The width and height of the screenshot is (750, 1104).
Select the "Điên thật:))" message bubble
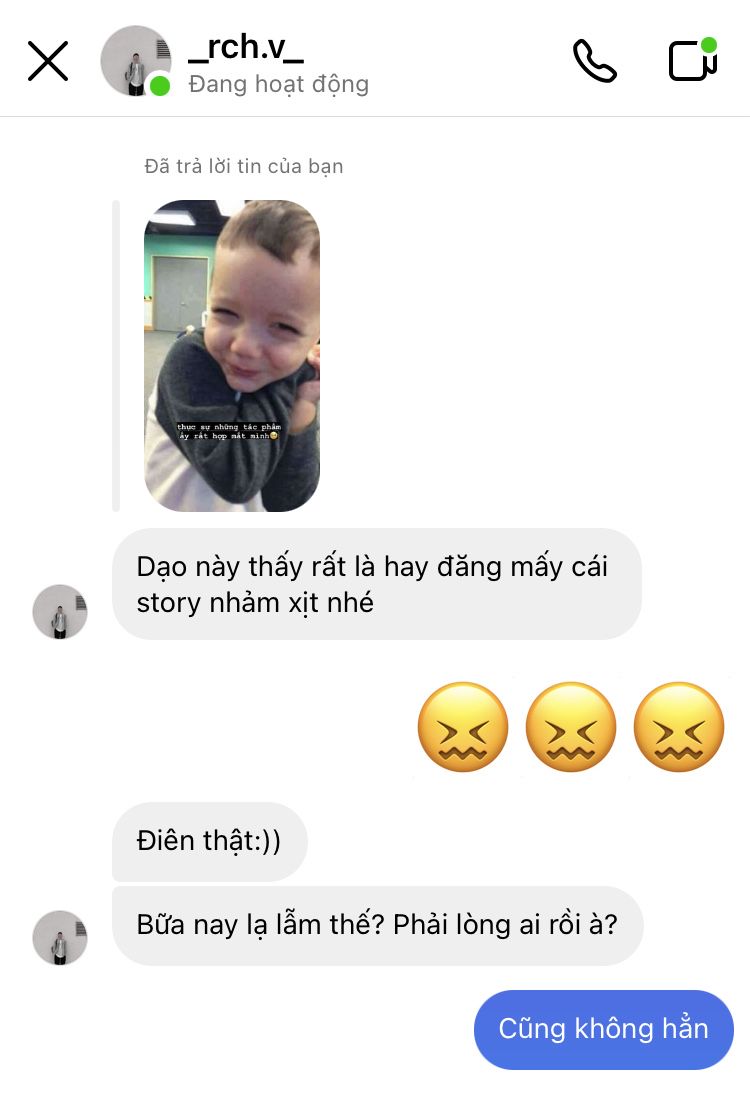click(x=210, y=841)
